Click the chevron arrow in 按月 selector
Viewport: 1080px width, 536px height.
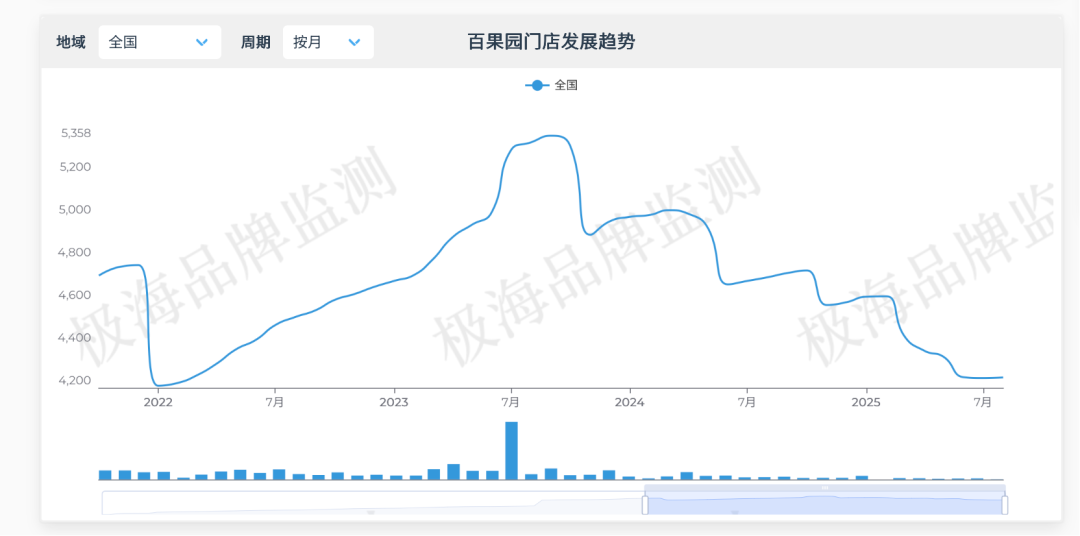click(354, 42)
